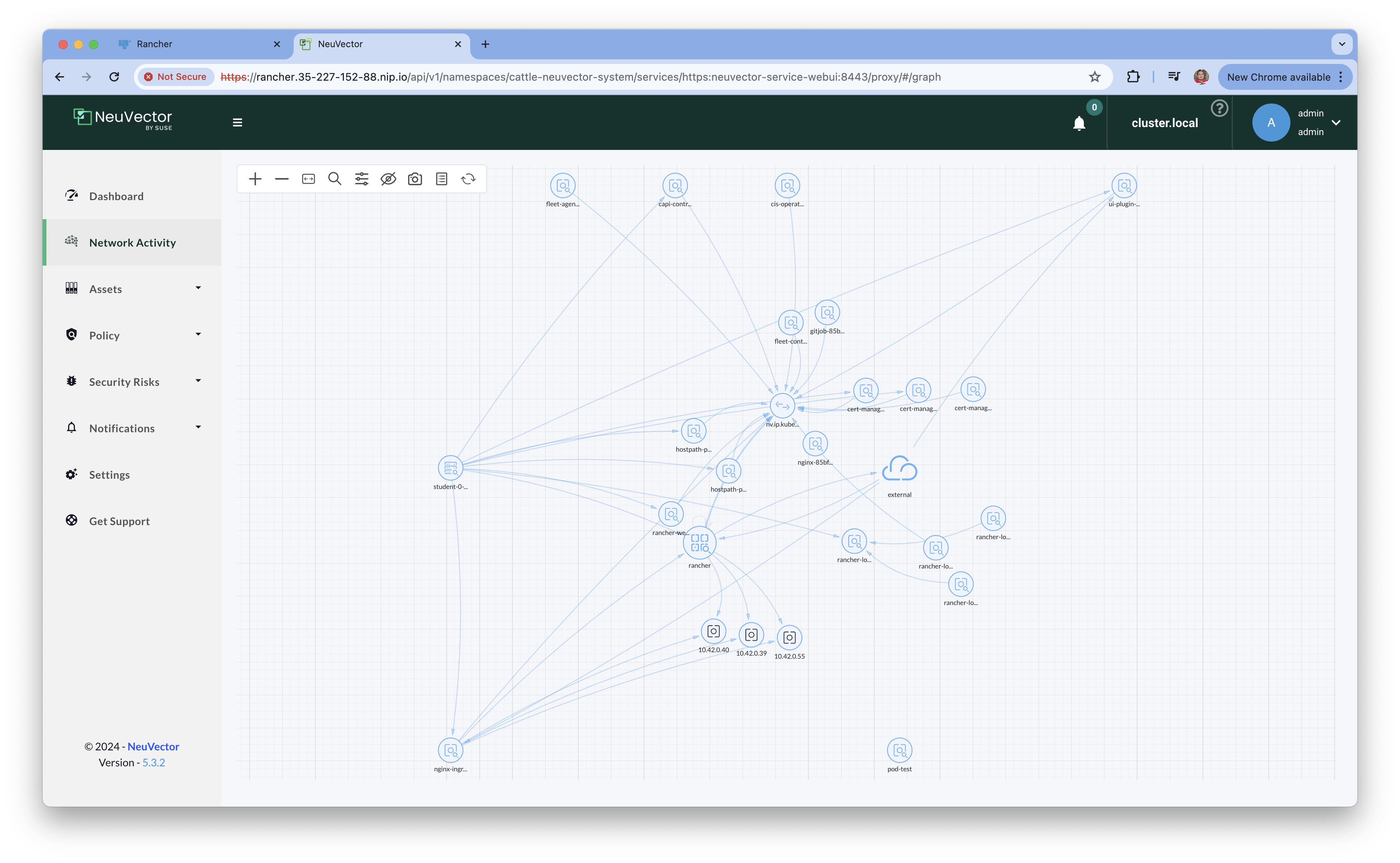Open the graph search magnifier tool
The height and width of the screenshot is (863, 1400).
[x=335, y=179]
